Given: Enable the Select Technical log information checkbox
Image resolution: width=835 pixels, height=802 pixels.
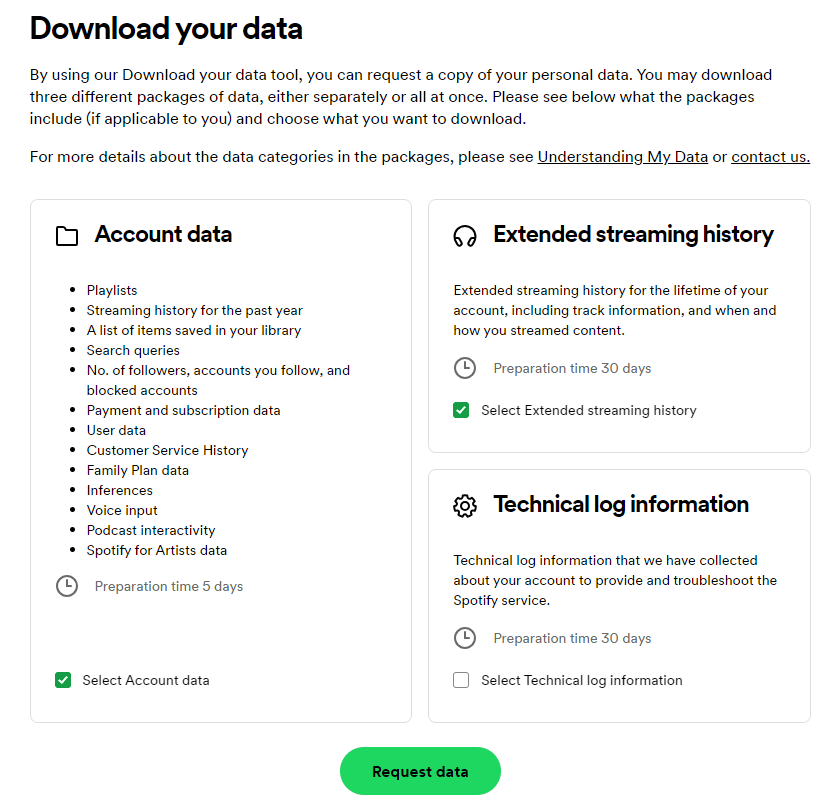Looking at the screenshot, I should point(461,680).
